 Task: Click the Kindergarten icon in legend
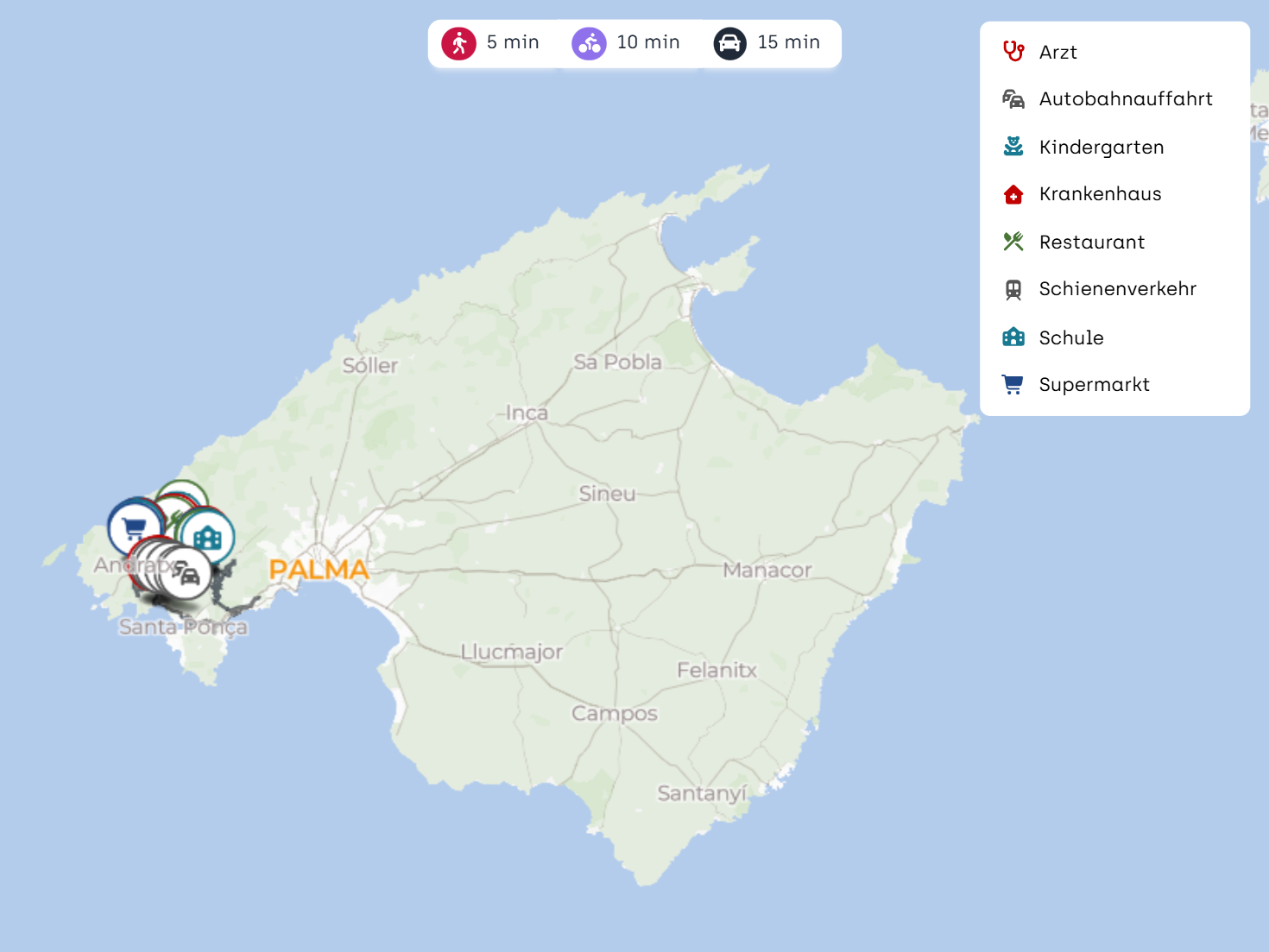coord(1013,147)
